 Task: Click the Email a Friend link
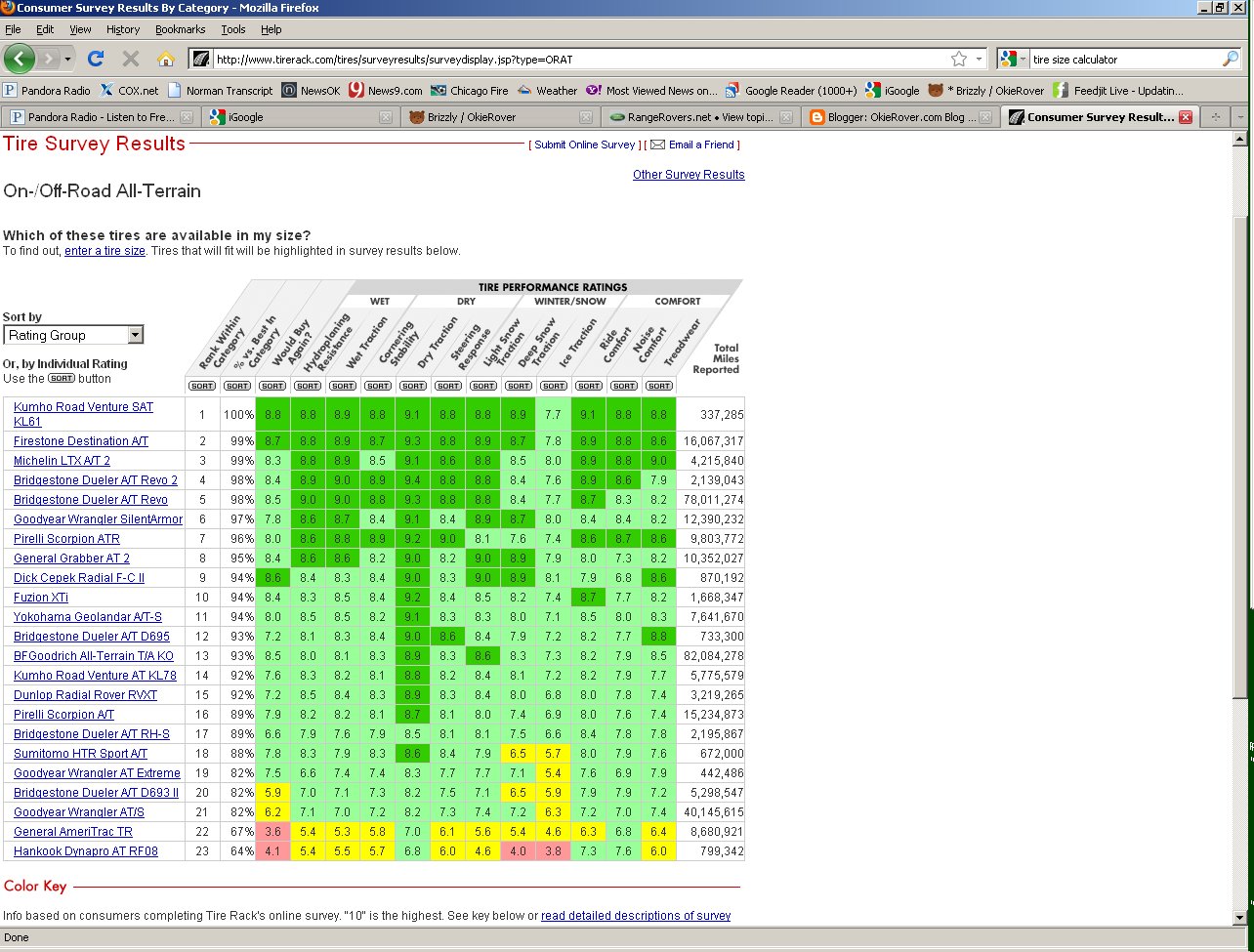pyautogui.click(x=701, y=145)
